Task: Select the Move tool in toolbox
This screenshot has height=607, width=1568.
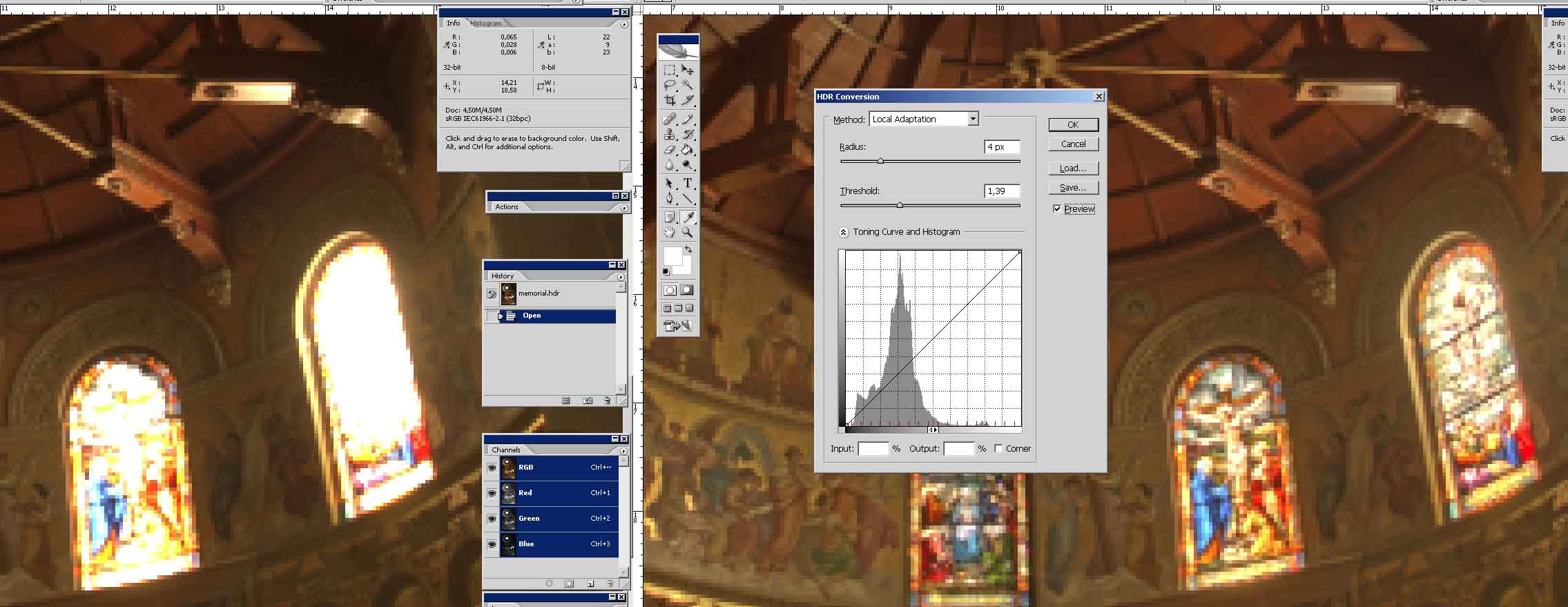Action: point(687,70)
